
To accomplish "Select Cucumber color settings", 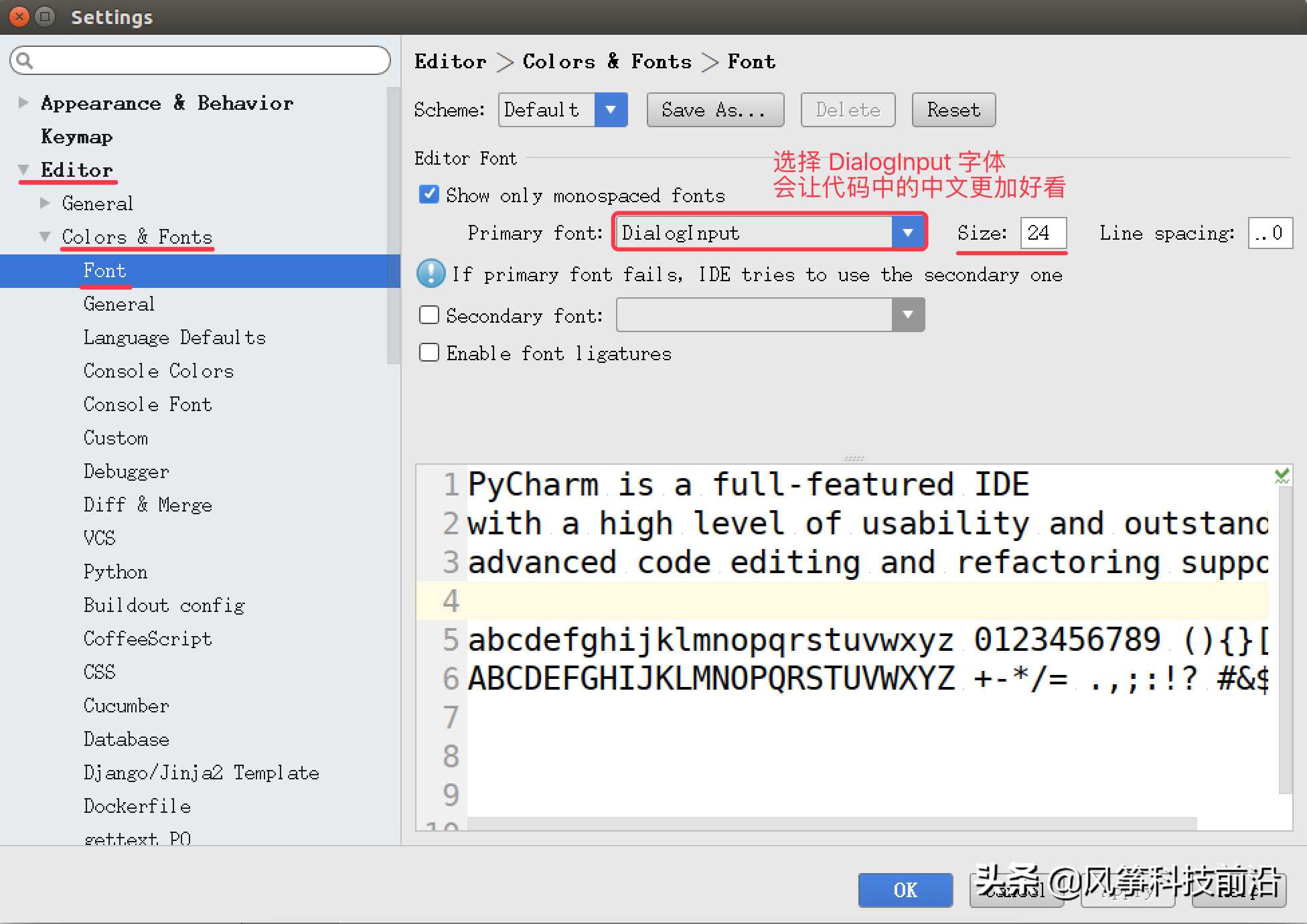I will click(x=126, y=706).
